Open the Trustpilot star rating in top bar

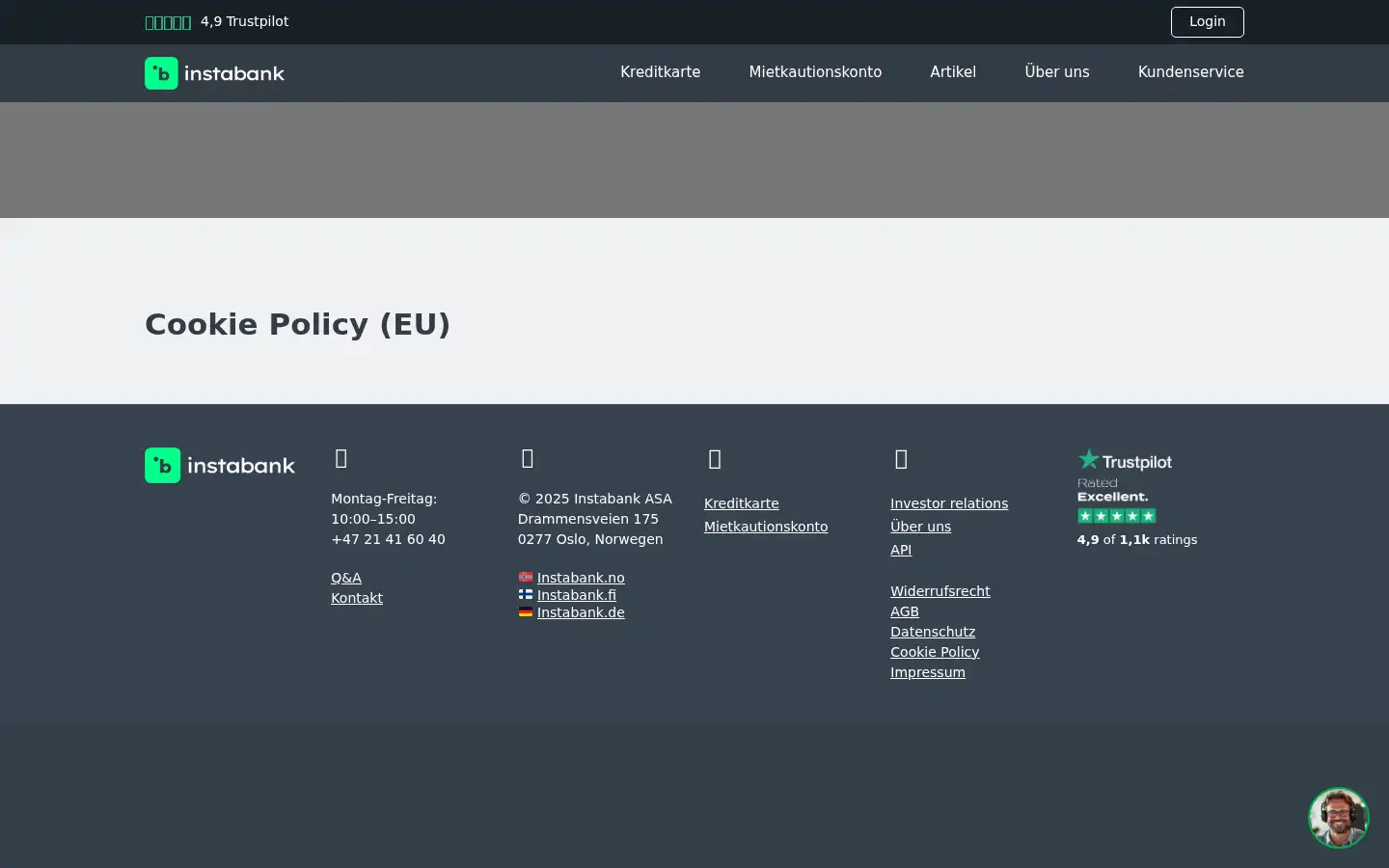168,22
